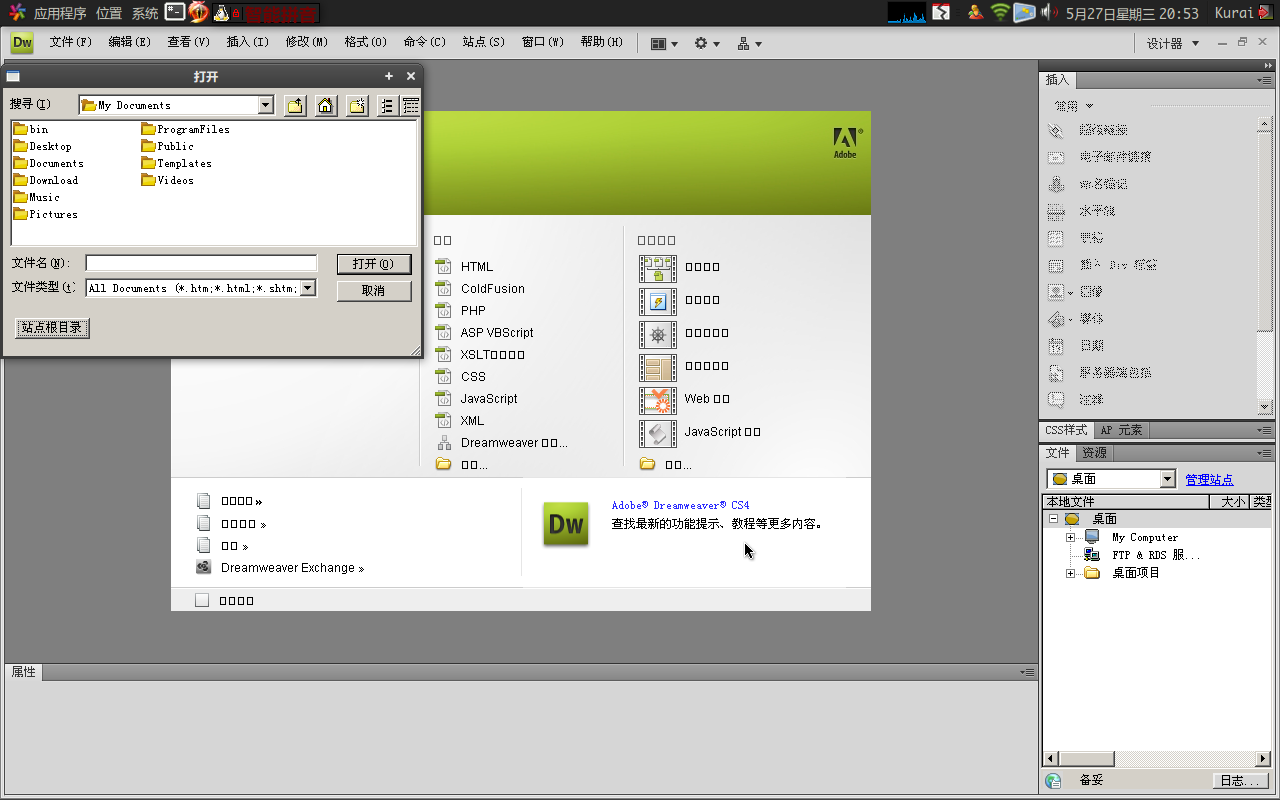Click the Dw application logo in menu bar
The width and height of the screenshot is (1280, 800).
[22, 43]
